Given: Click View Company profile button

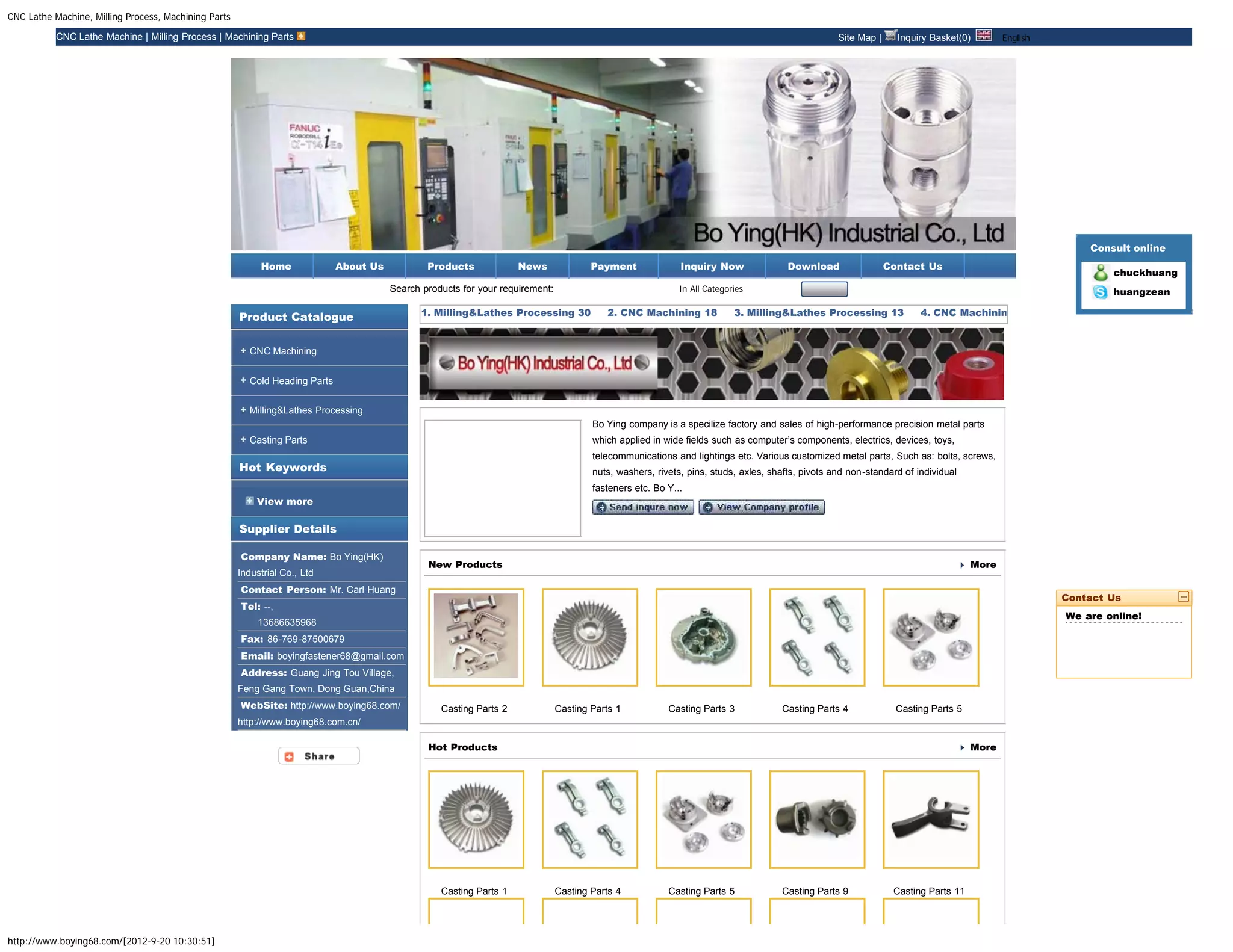Looking at the screenshot, I should 761,507.
